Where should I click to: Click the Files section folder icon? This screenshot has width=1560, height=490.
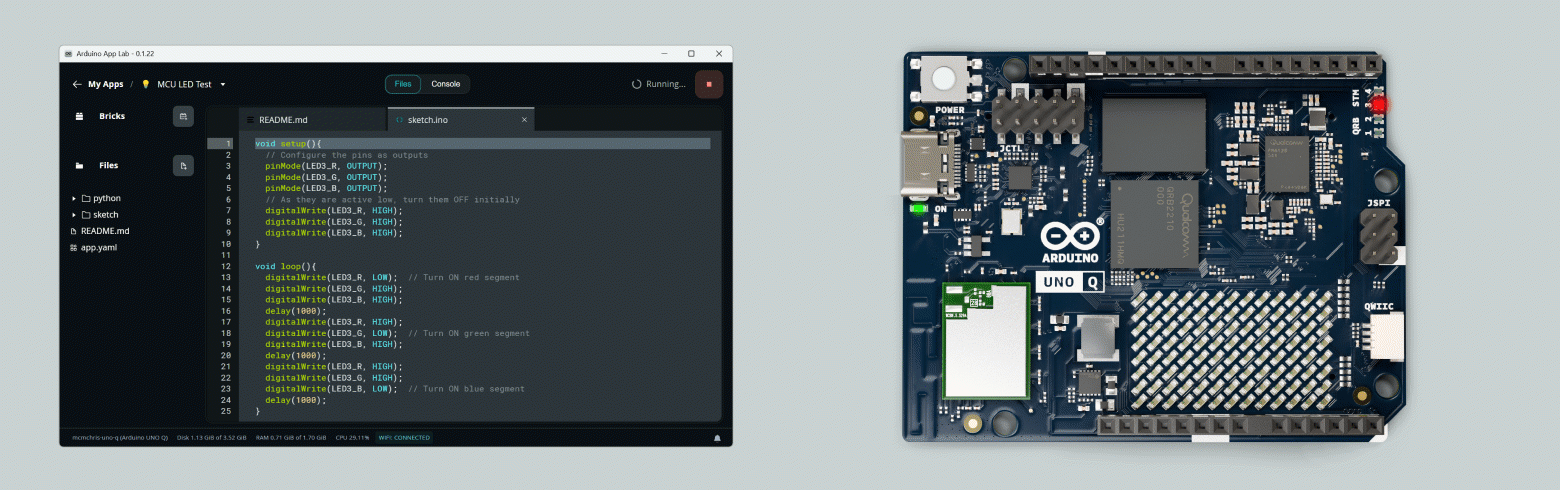click(x=79, y=165)
